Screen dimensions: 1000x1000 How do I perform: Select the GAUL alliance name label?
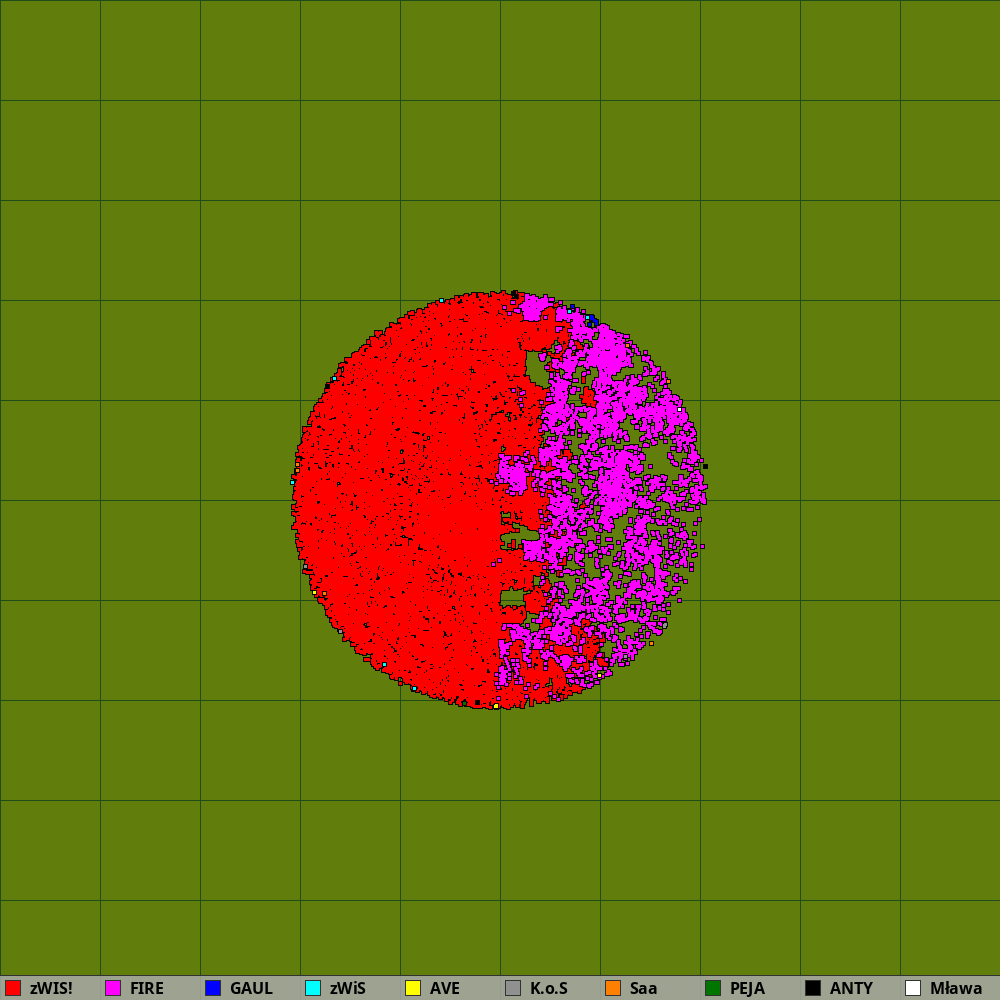251,988
